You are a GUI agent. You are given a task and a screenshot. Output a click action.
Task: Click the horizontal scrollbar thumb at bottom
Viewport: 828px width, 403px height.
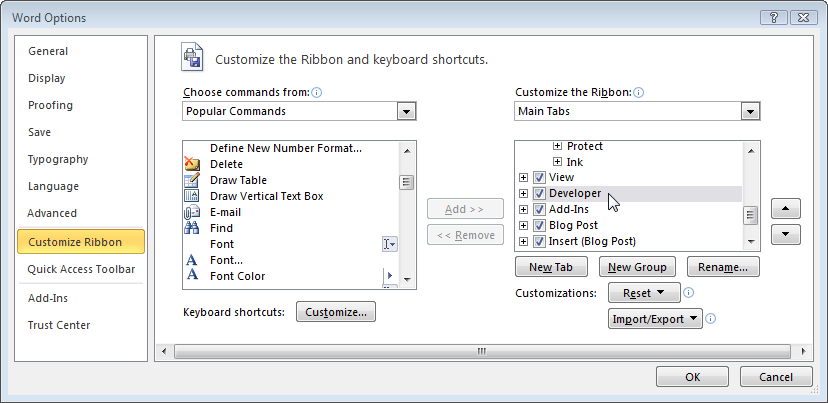(x=482, y=351)
